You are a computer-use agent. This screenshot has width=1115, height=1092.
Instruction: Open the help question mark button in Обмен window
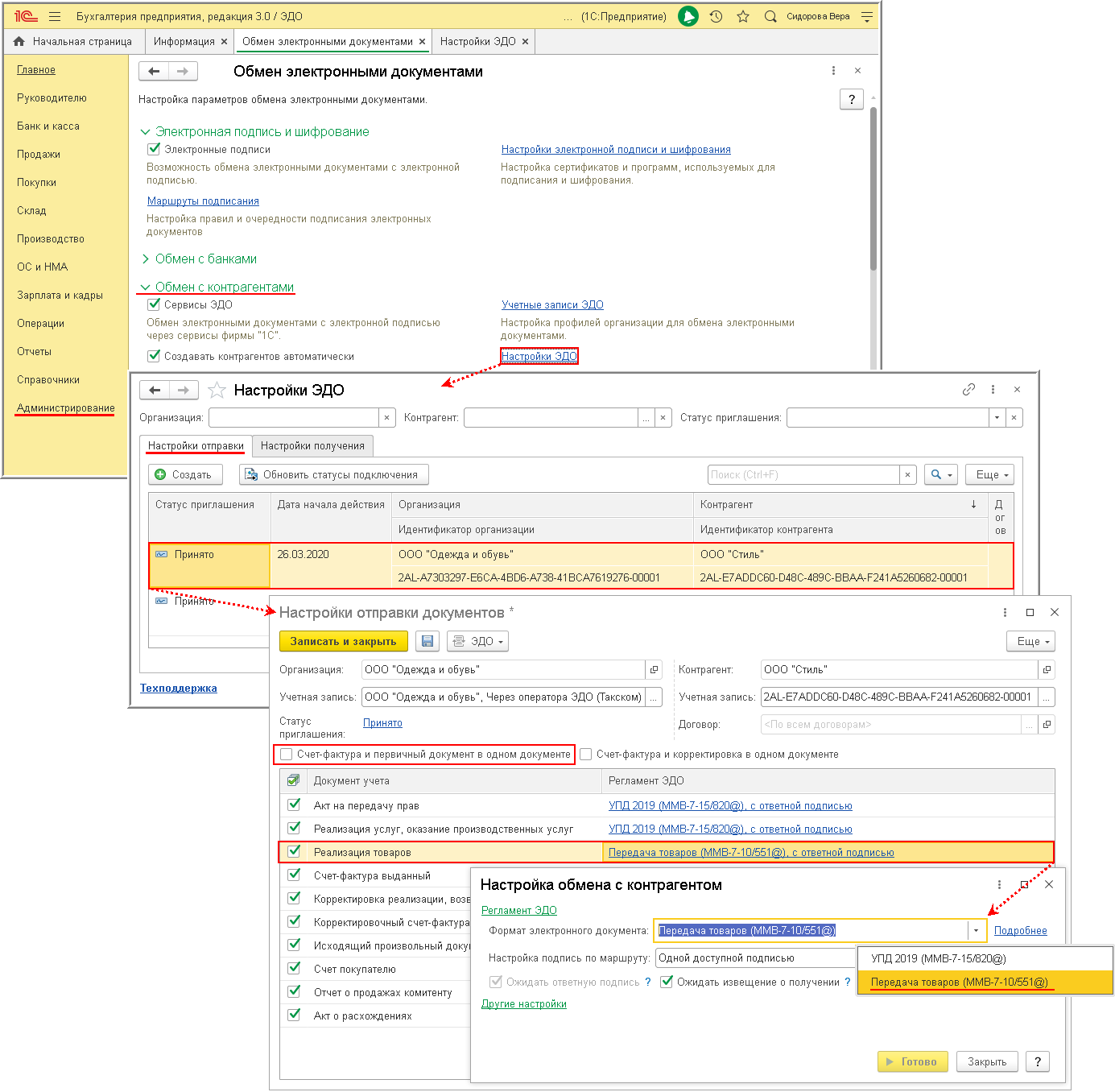tap(852, 99)
